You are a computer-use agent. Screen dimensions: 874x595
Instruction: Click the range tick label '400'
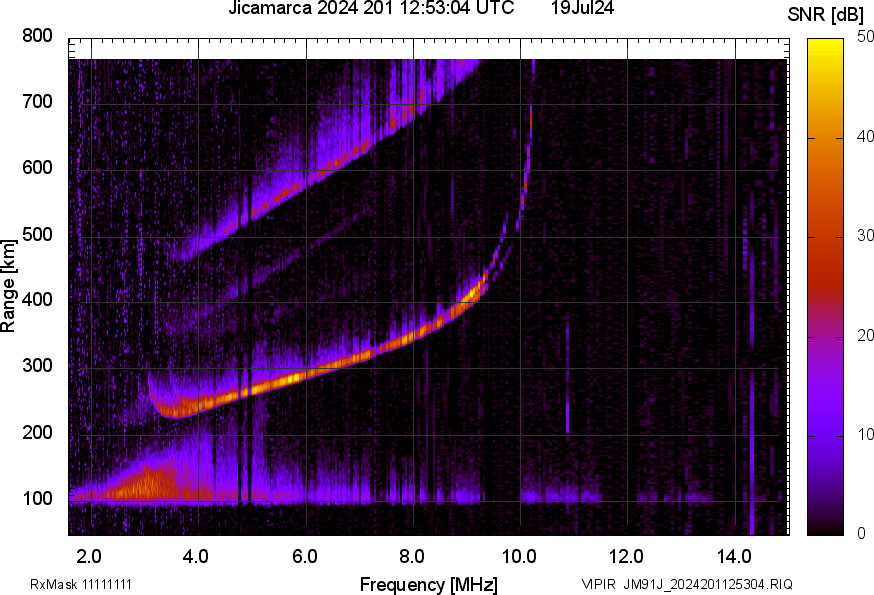pyautogui.click(x=37, y=299)
